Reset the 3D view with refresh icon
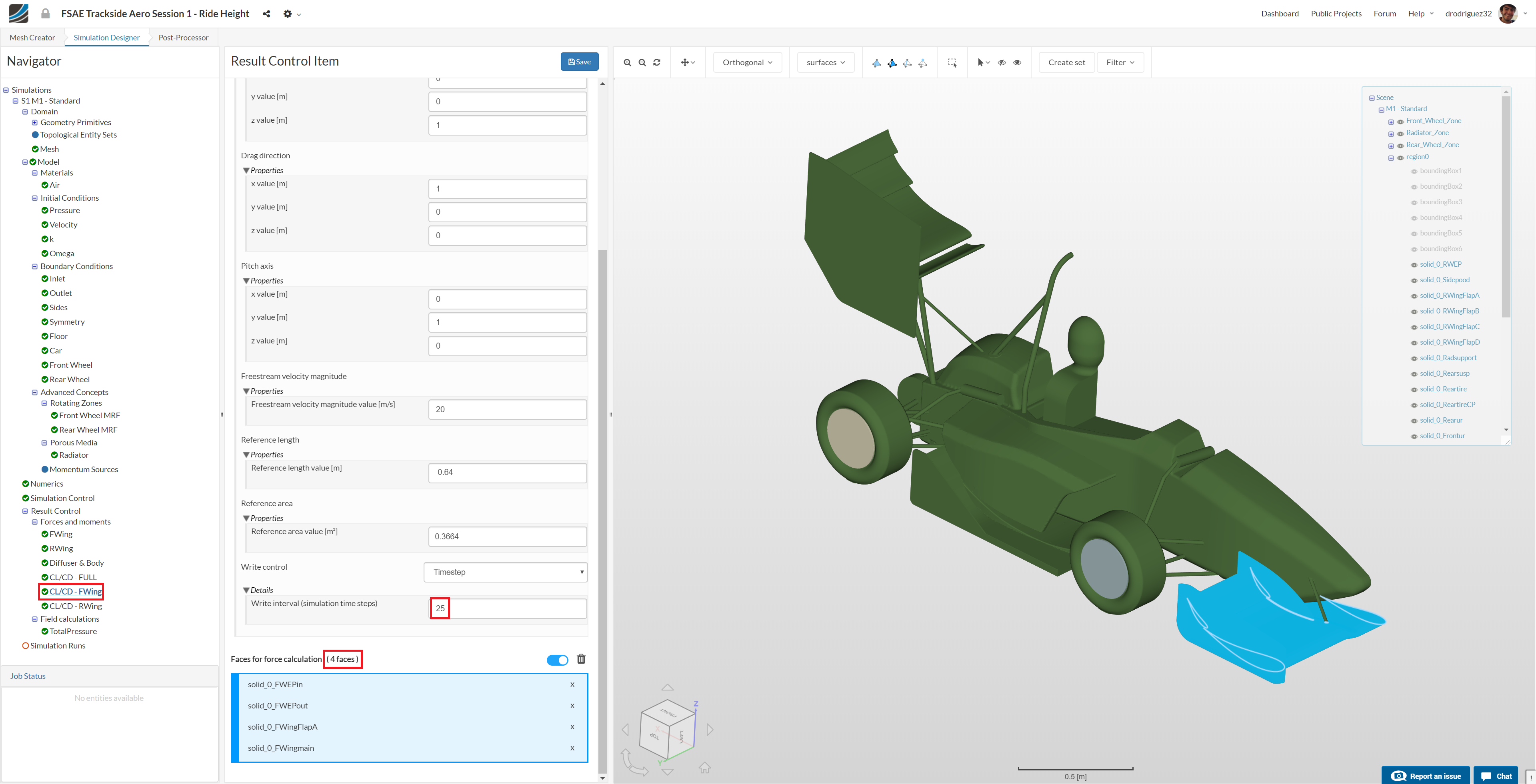The image size is (1536, 784). click(656, 62)
